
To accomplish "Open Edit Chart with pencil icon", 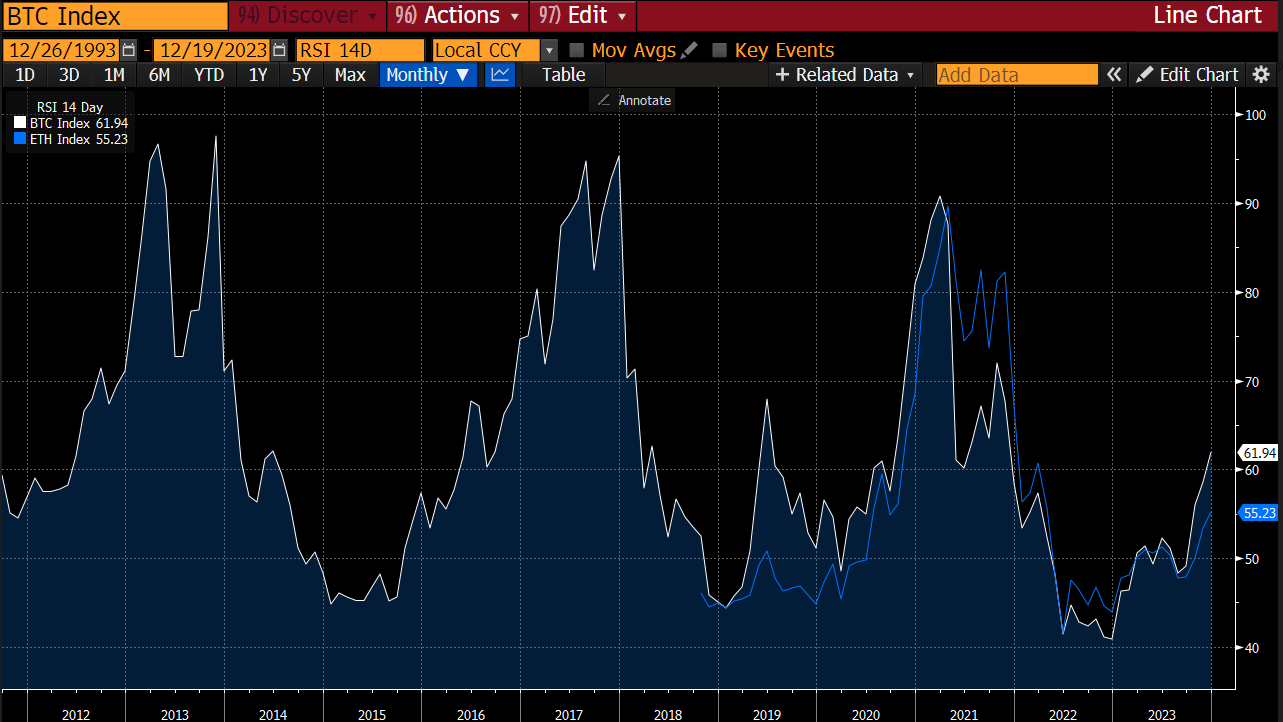I will coord(1187,75).
